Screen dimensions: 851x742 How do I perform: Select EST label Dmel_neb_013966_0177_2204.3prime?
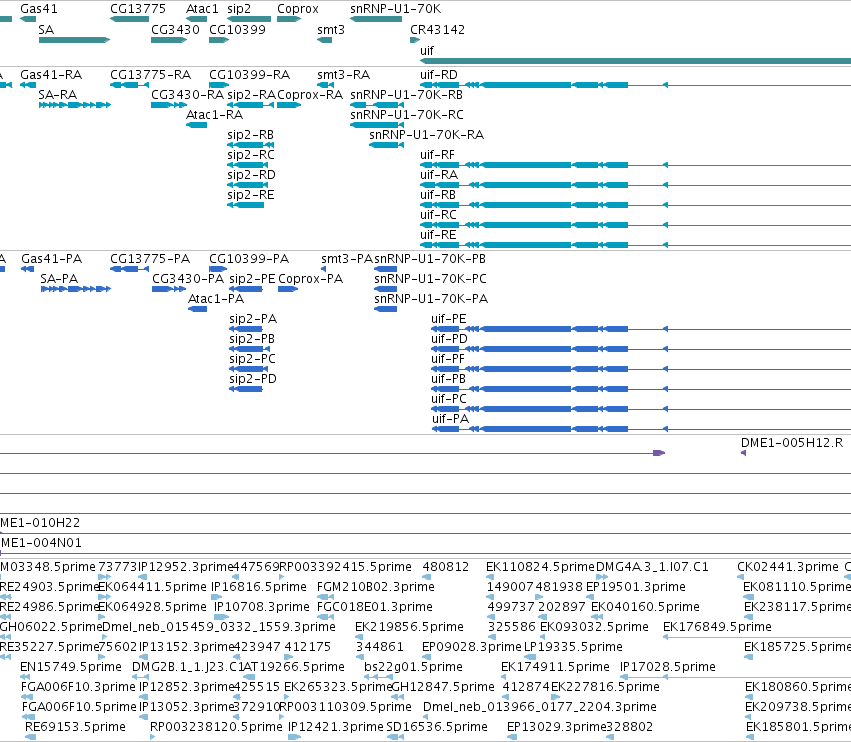click(539, 707)
